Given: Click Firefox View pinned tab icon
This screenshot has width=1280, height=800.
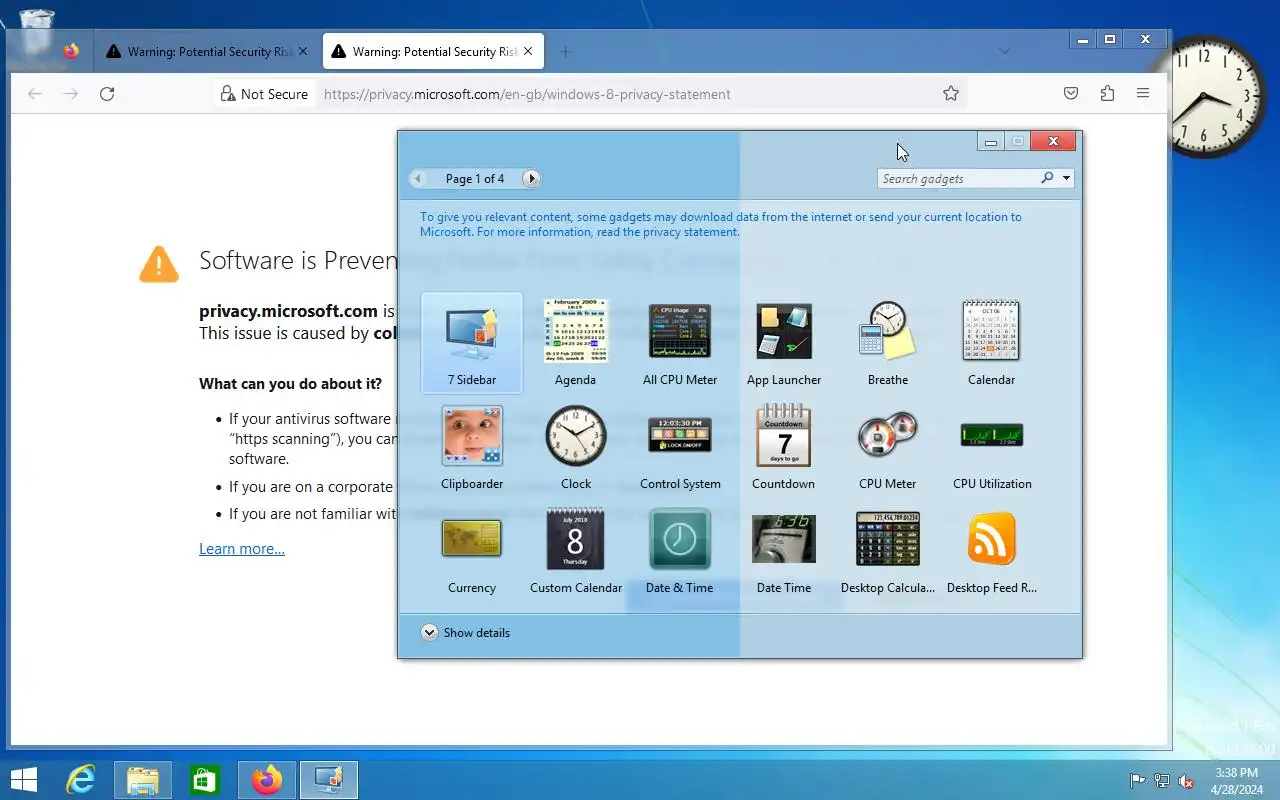Looking at the screenshot, I should 71,51.
